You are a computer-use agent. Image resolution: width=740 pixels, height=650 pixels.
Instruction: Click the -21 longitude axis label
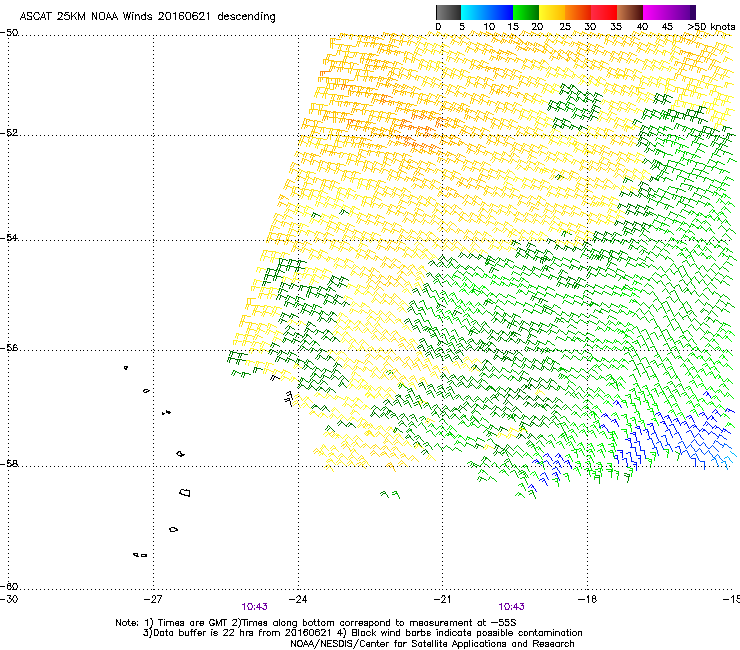coord(442,599)
